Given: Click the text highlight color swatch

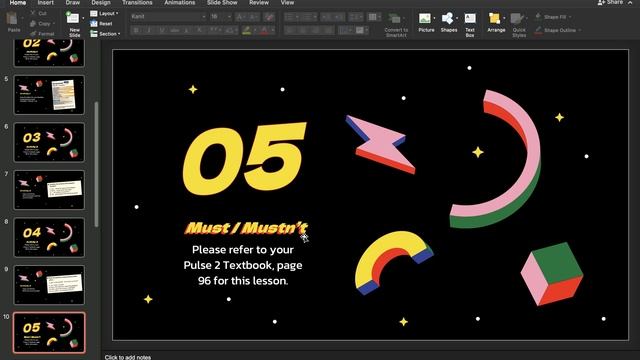Looking at the screenshot, I should 246,31.
